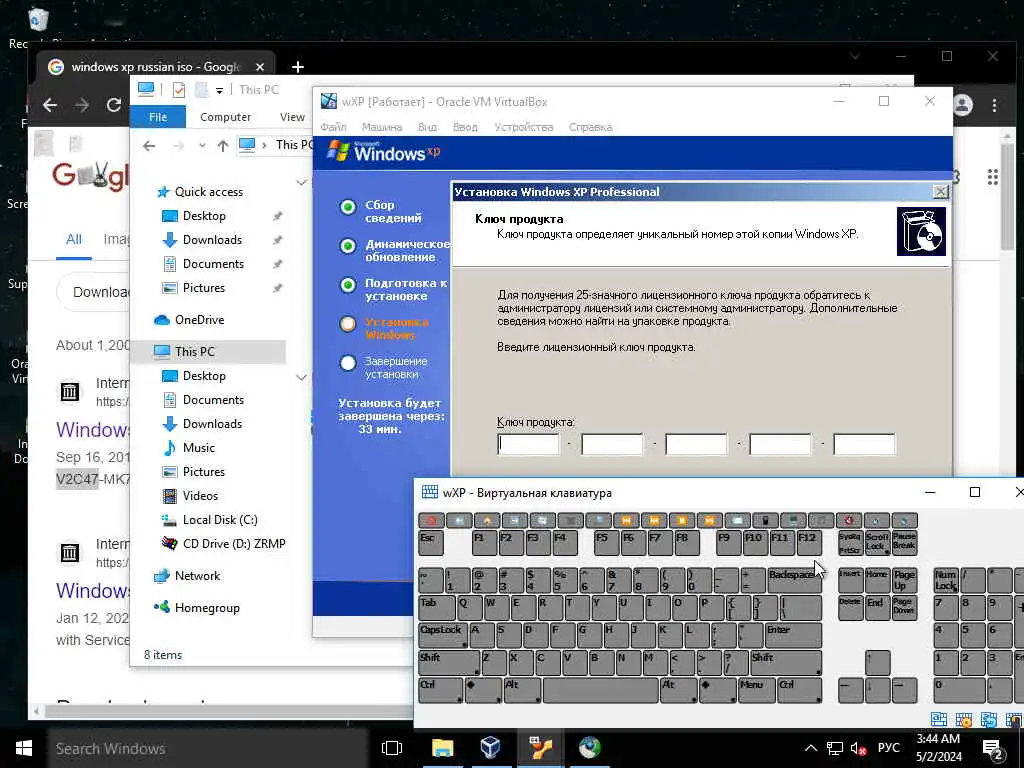This screenshot has height=768, width=1024.
Task: Open the notification center icon
Action: tap(993, 750)
